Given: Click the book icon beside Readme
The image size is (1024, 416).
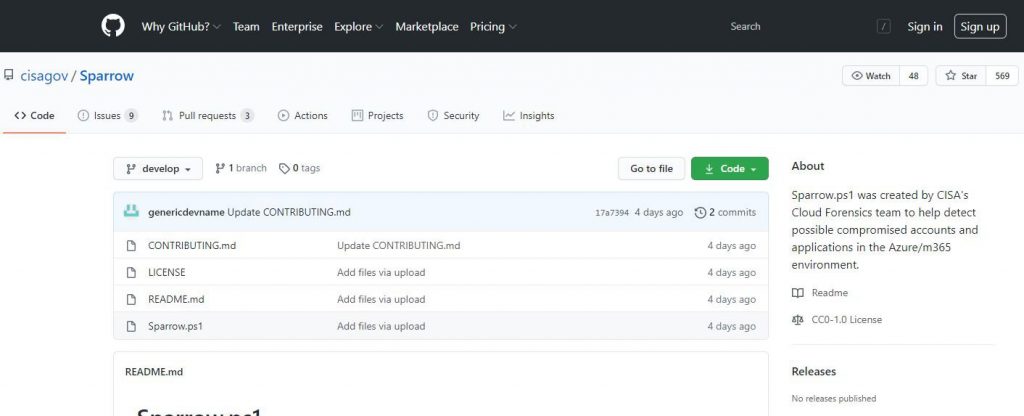Looking at the screenshot, I should point(797,293).
